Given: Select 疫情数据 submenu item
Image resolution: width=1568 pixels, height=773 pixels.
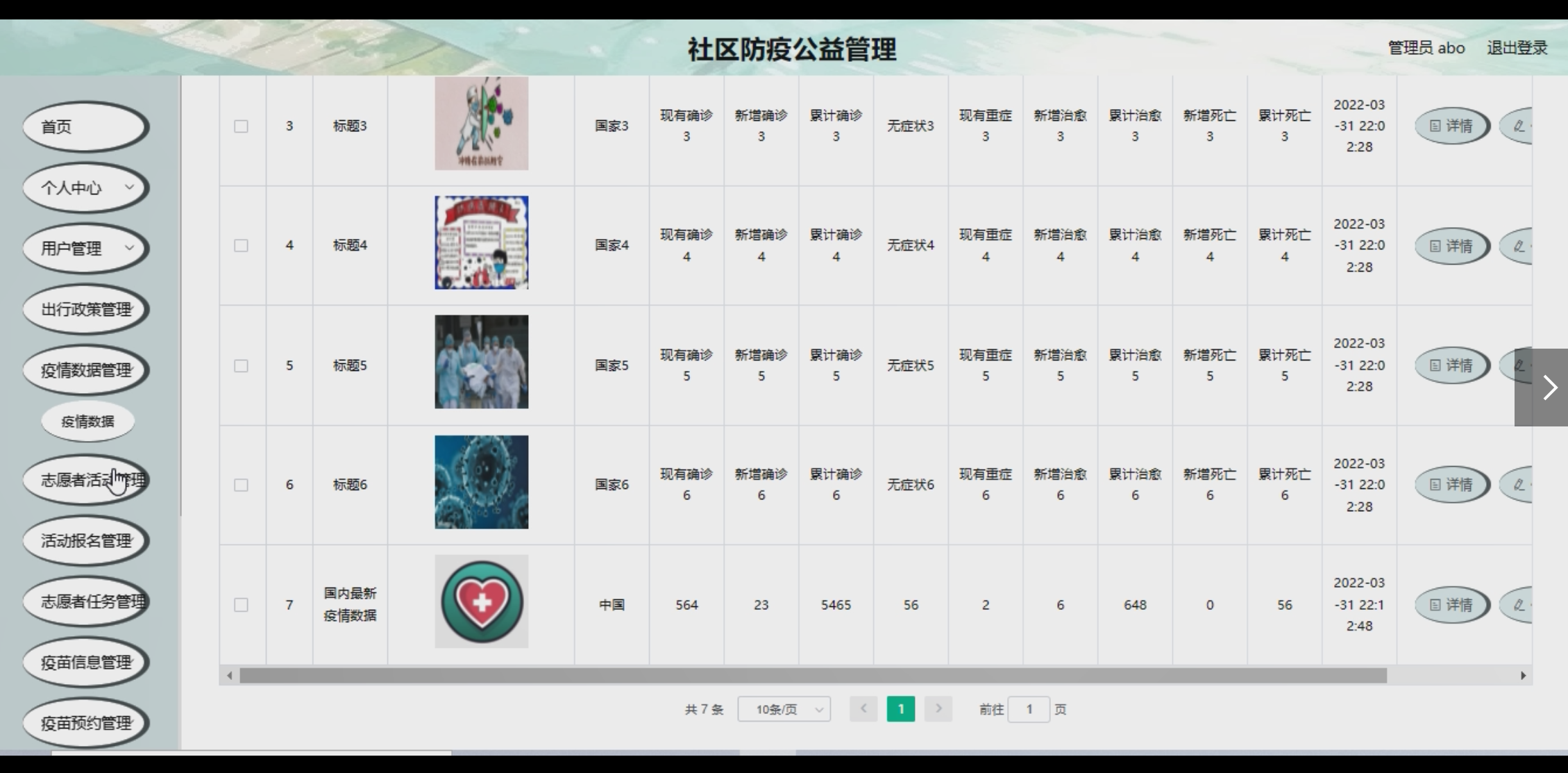Looking at the screenshot, I should pos(87,422).
